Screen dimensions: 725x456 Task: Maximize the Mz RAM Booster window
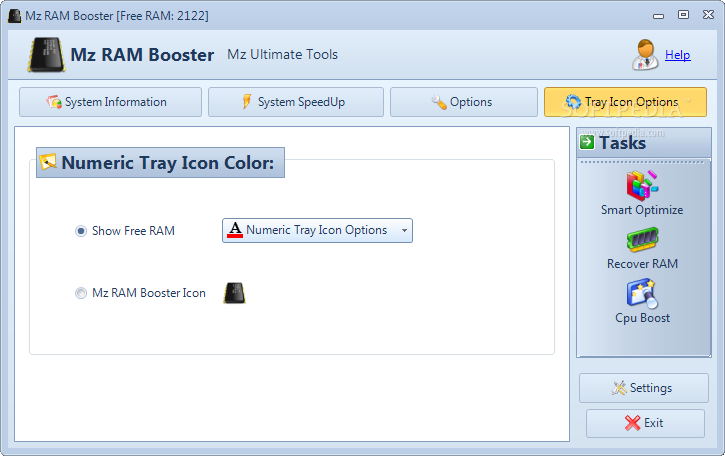[683, 15]
